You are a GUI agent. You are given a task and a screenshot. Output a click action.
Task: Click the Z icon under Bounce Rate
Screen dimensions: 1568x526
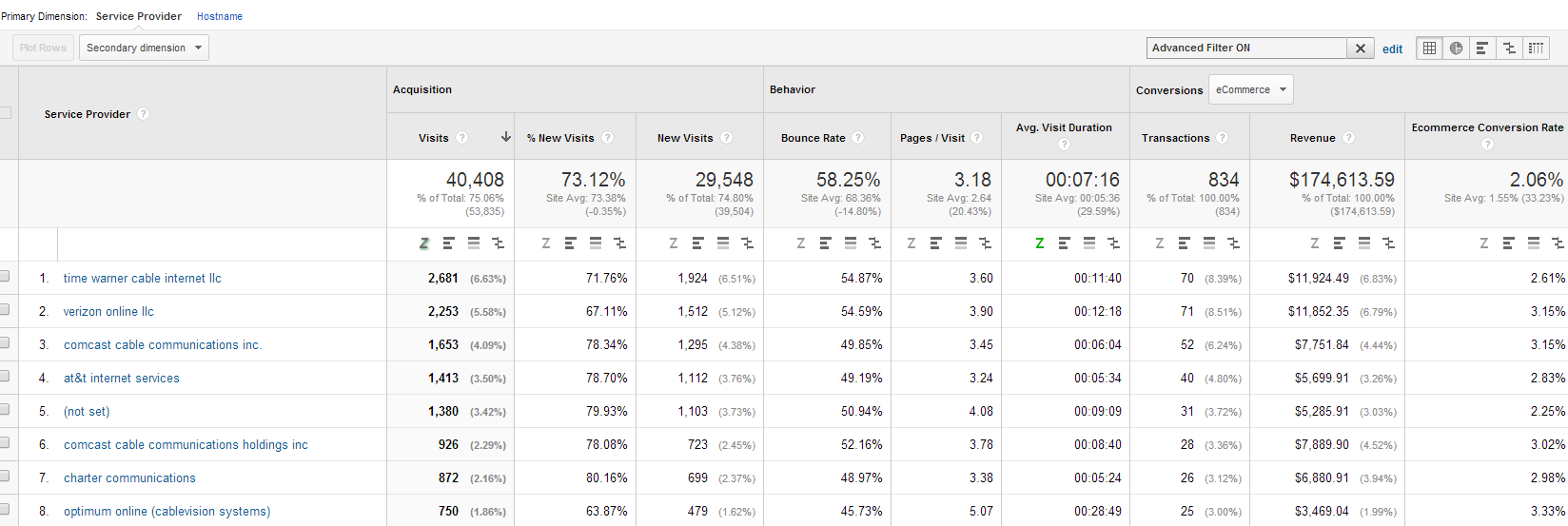tap(801, 244)
